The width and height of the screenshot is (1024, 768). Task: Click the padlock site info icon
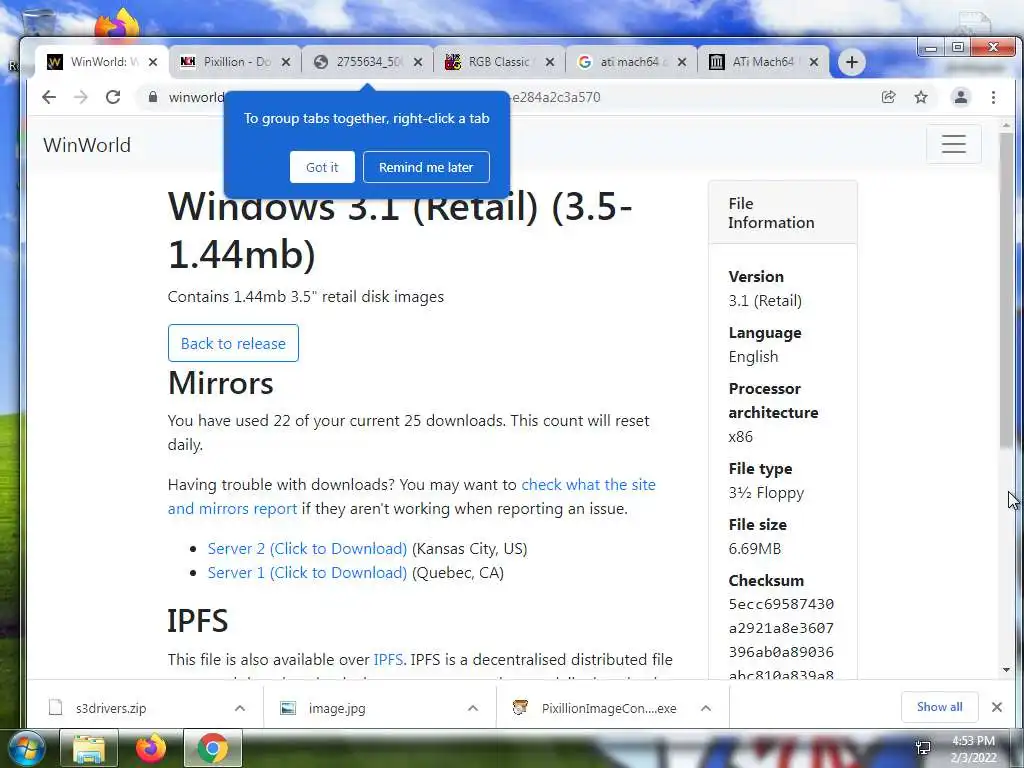pyautogui.click(x=153, y=97)
